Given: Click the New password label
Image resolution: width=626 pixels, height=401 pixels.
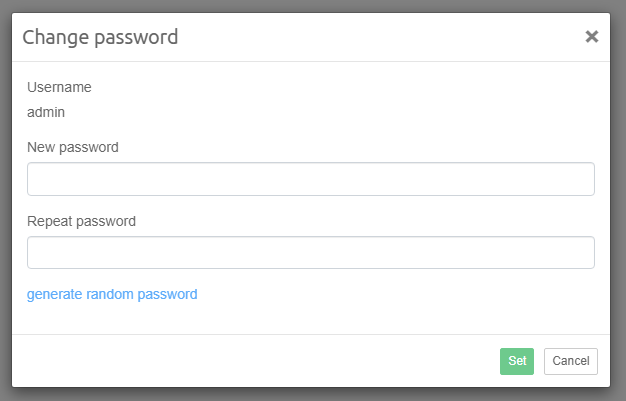Looking at the screenshot, I should 73,147.
